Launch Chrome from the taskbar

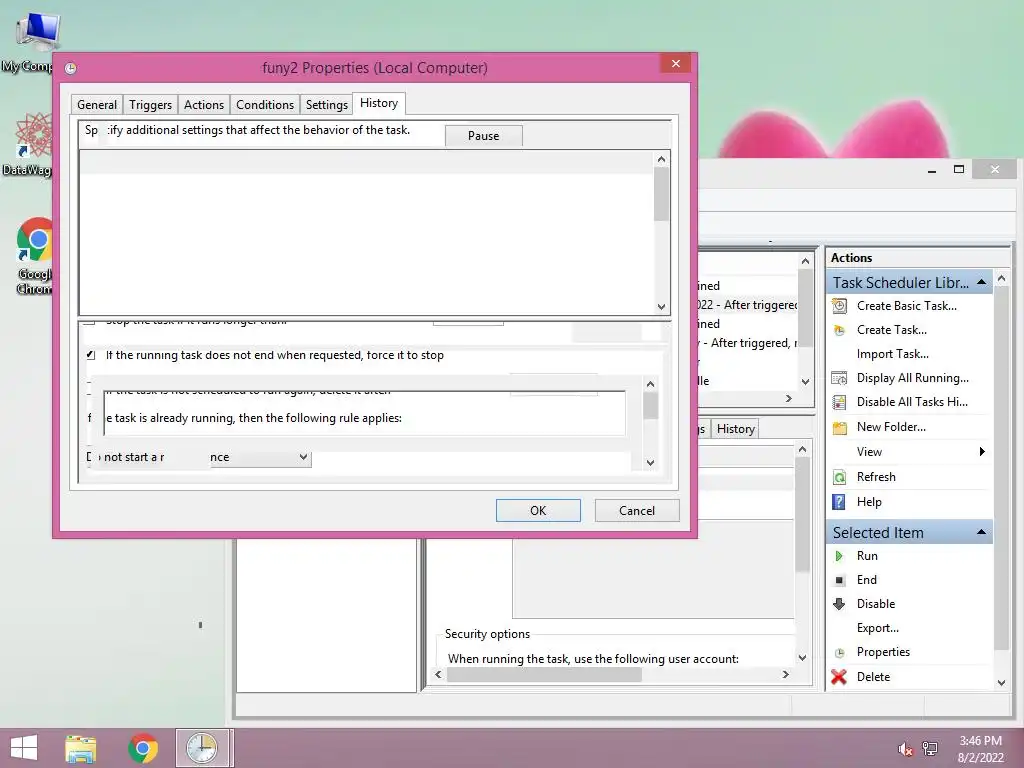click(143, 748)
